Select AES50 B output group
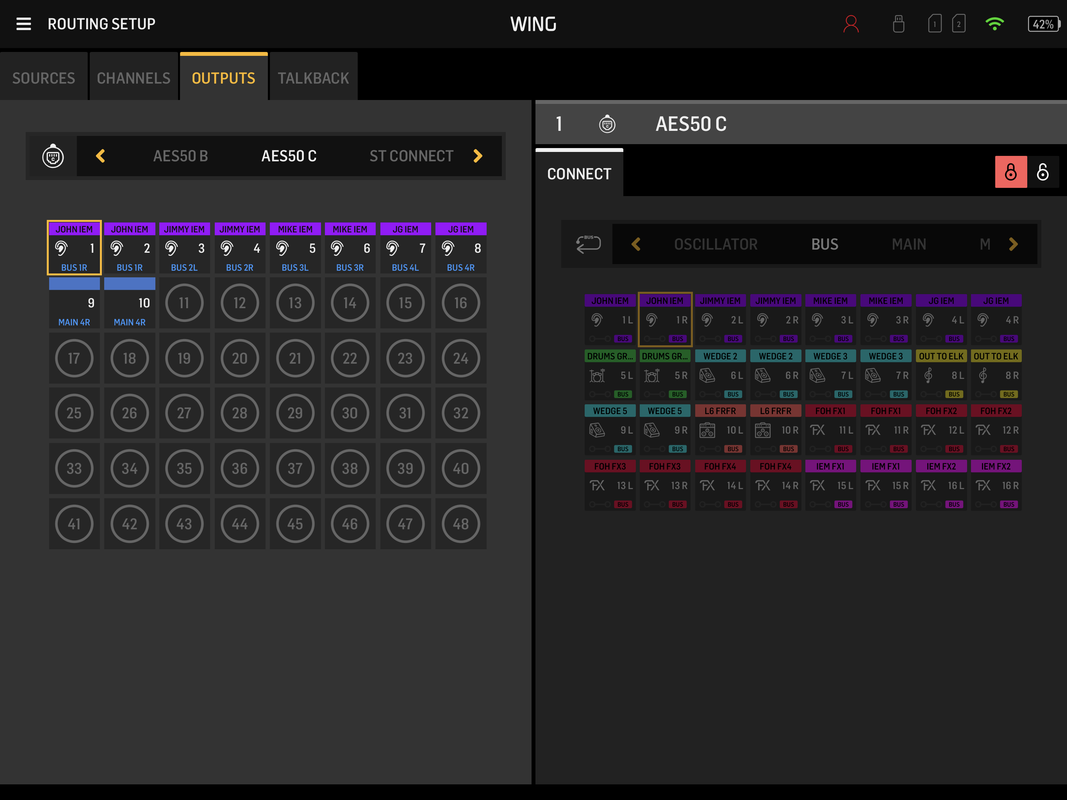 [180, 156]
